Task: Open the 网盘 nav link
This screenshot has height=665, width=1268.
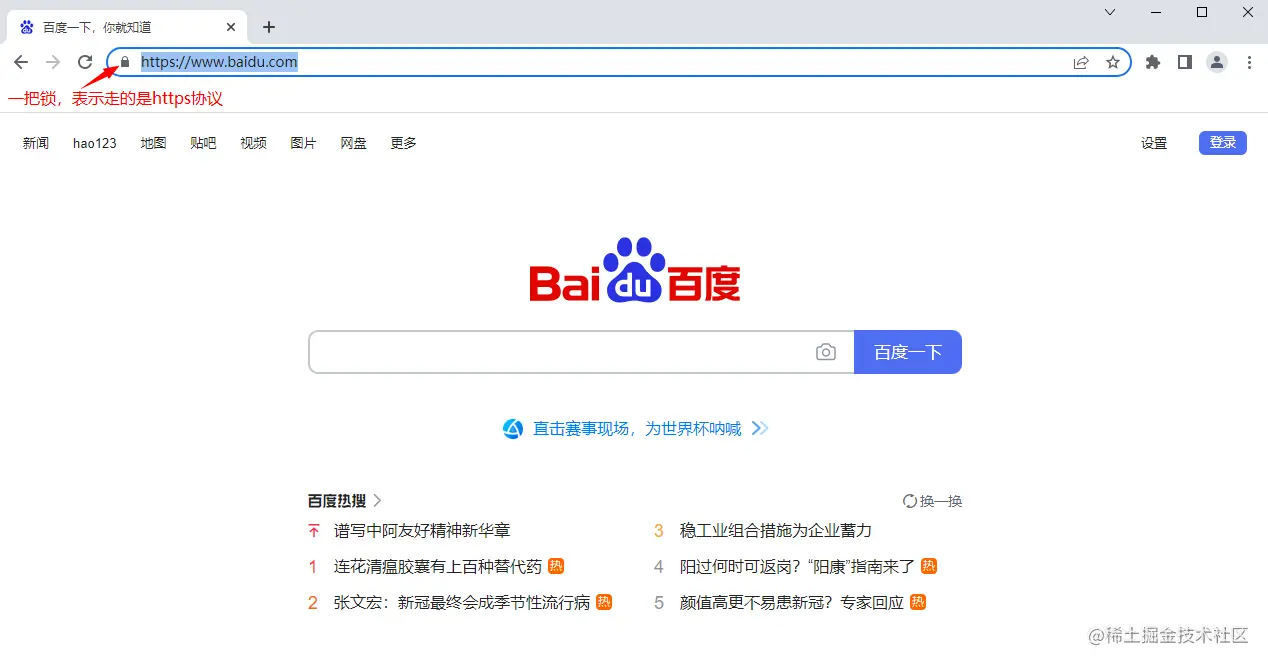Action: click(353, 143)
